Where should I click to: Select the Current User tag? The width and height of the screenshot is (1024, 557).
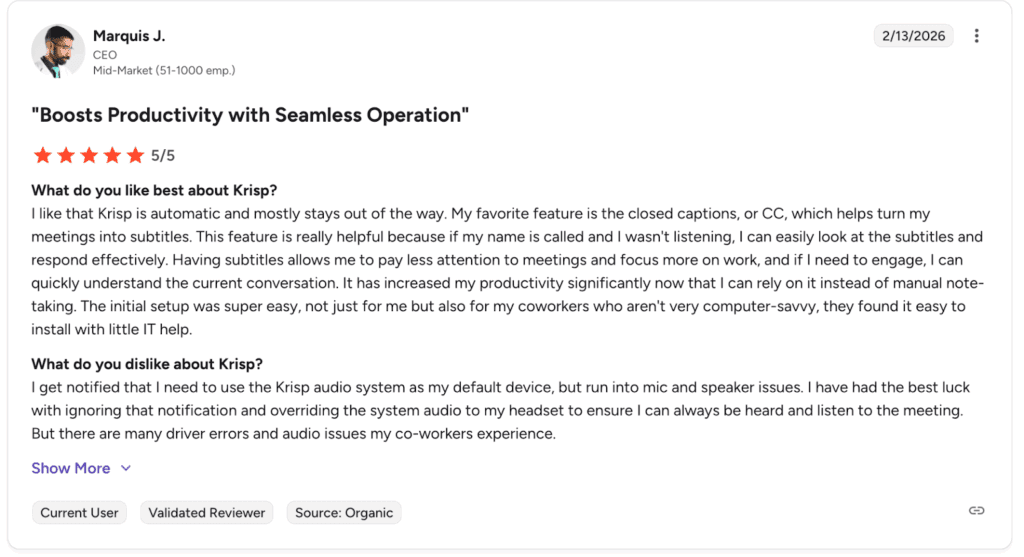80,513
